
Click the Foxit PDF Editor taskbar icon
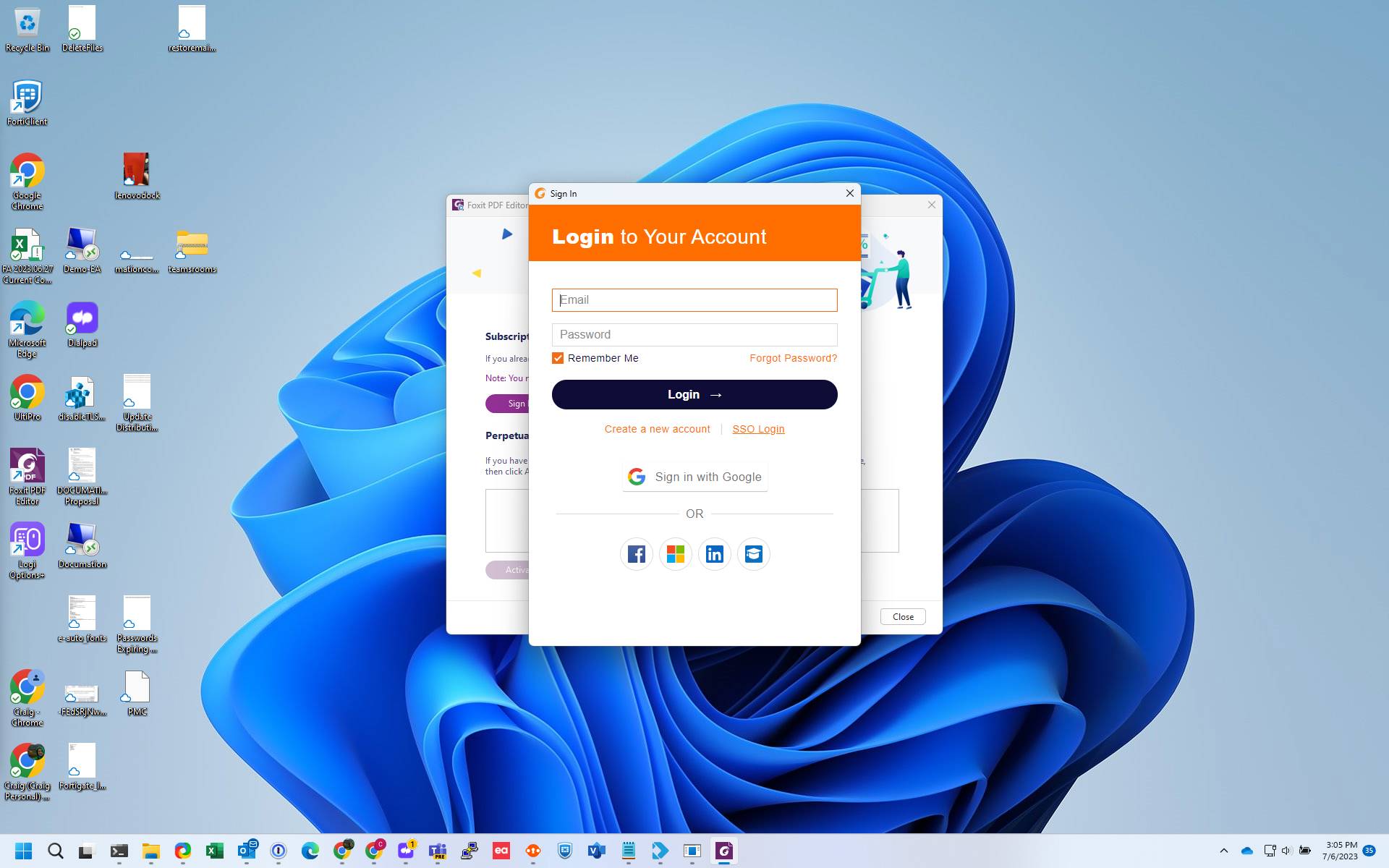(724, 851)
